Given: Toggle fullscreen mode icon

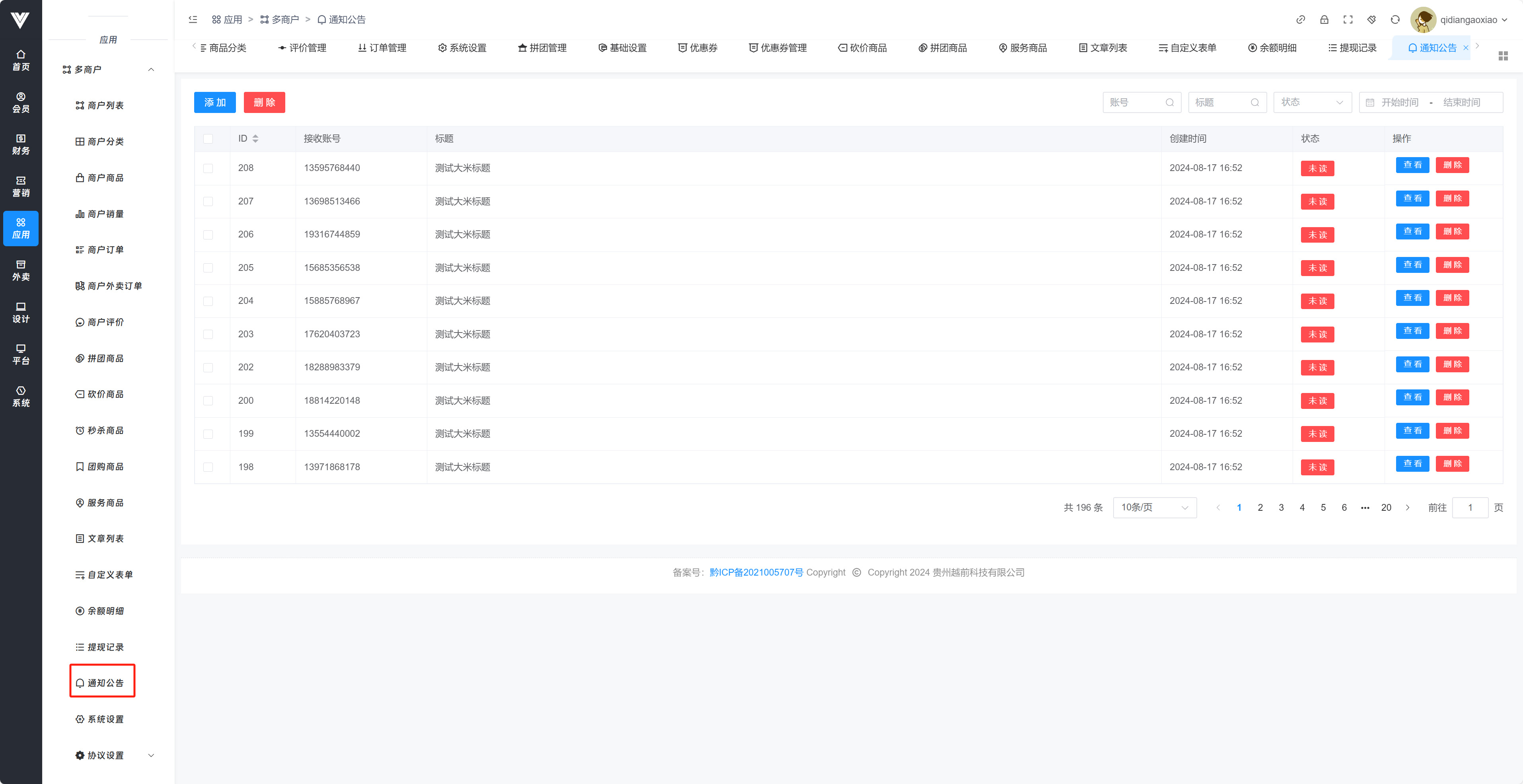Looking at the screenshot, I should click(x=1348, y=19).
